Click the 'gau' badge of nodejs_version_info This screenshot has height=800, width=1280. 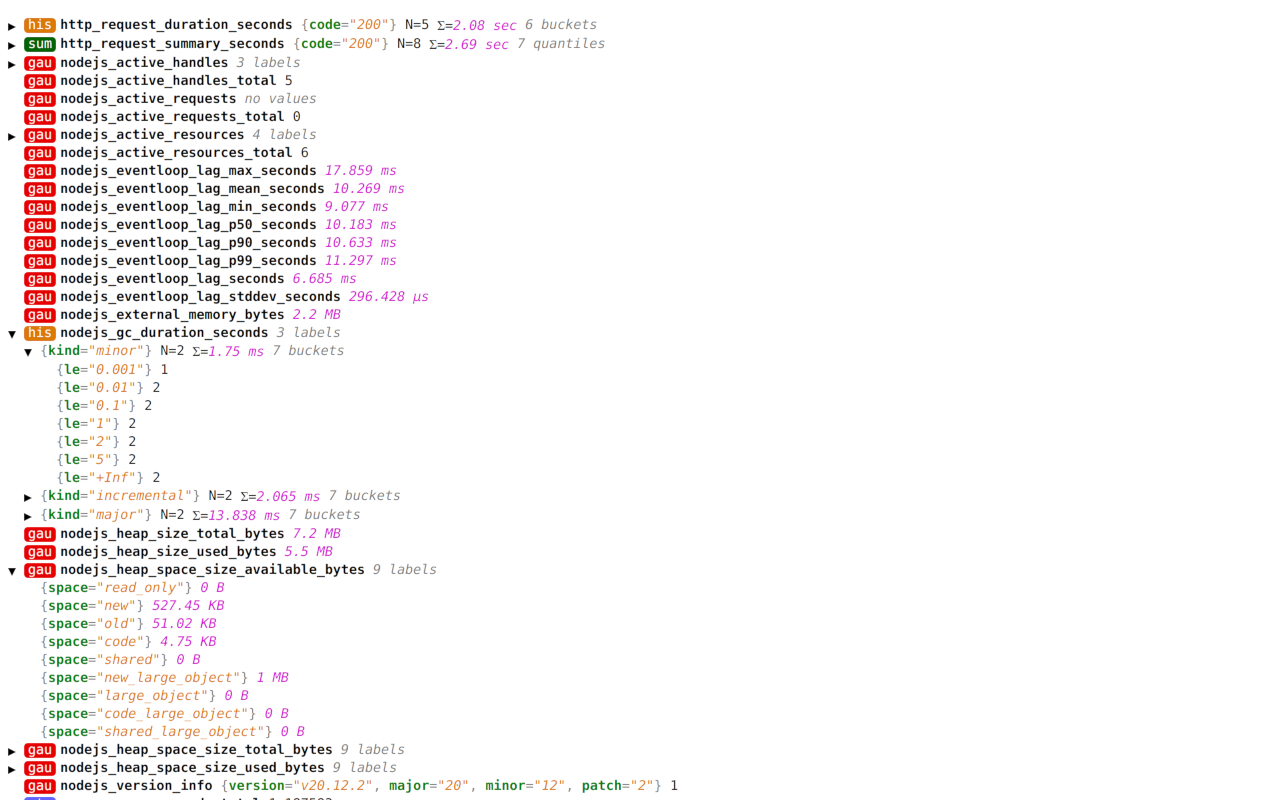[40, 786]
